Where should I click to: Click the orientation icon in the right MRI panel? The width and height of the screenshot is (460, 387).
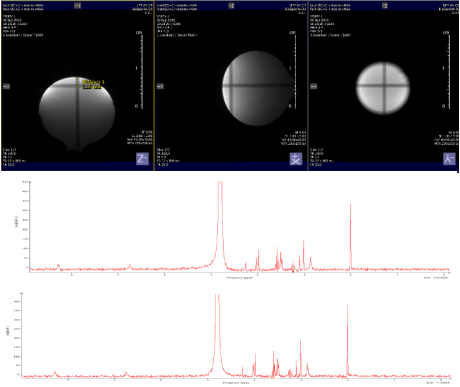(449, 159)
